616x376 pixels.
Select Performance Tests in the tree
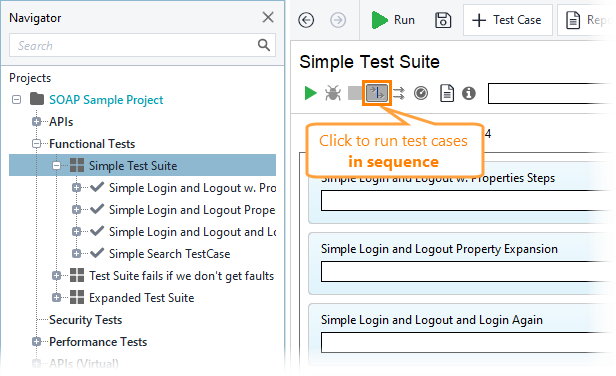coord(98,342)
